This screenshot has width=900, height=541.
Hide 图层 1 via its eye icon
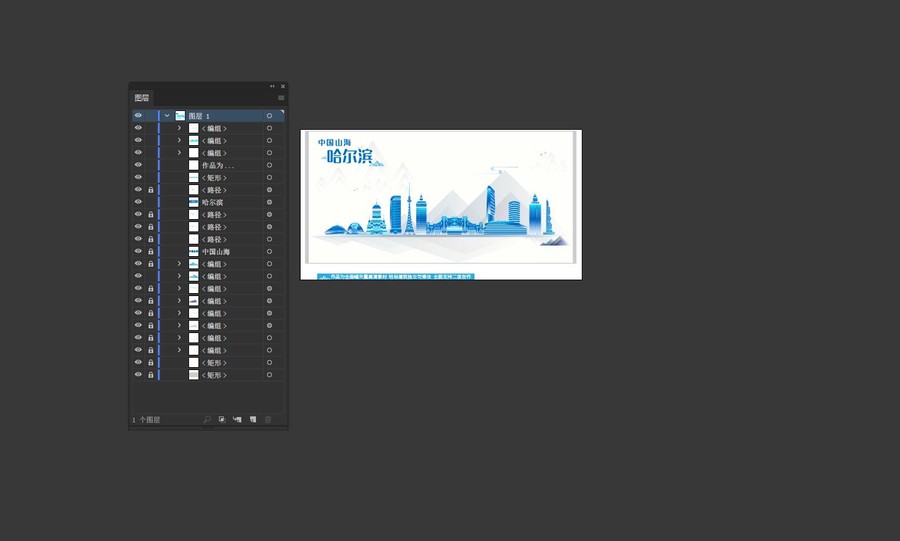[x=138, y=115]
